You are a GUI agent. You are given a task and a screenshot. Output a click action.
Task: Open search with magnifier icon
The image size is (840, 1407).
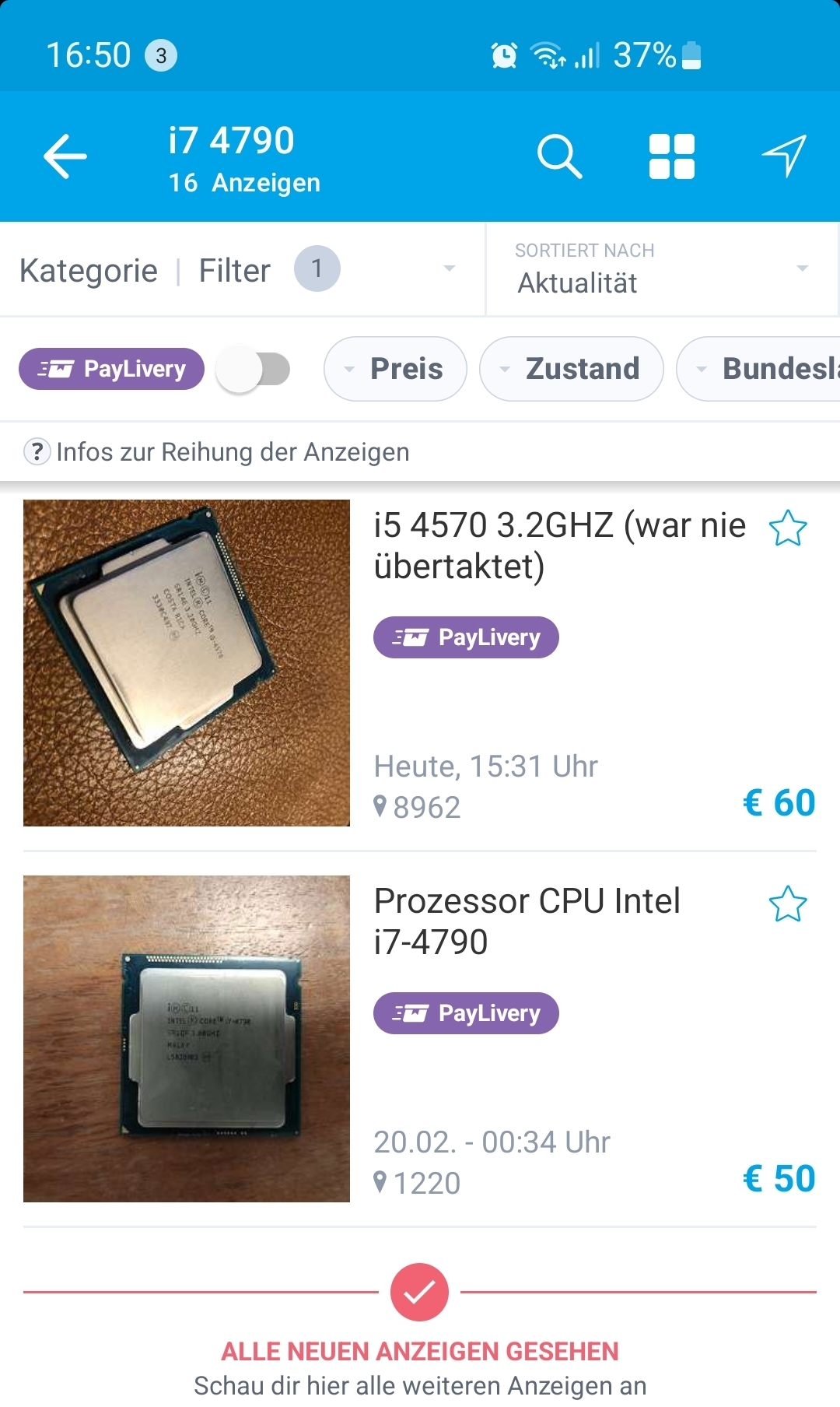pos(559,156)
